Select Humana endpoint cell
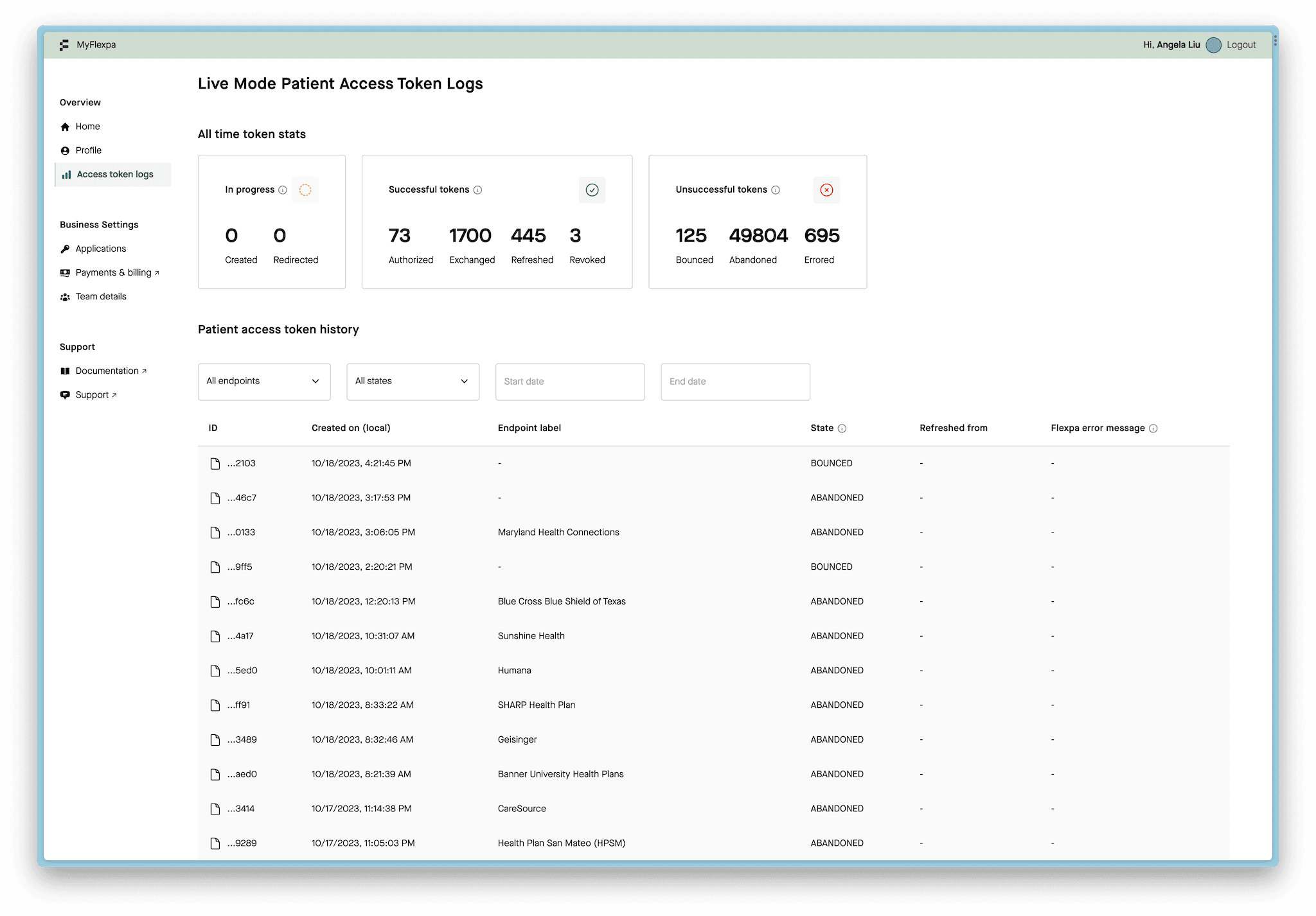The width and height of the screenshot is (1316, 916). coord(515,671)
